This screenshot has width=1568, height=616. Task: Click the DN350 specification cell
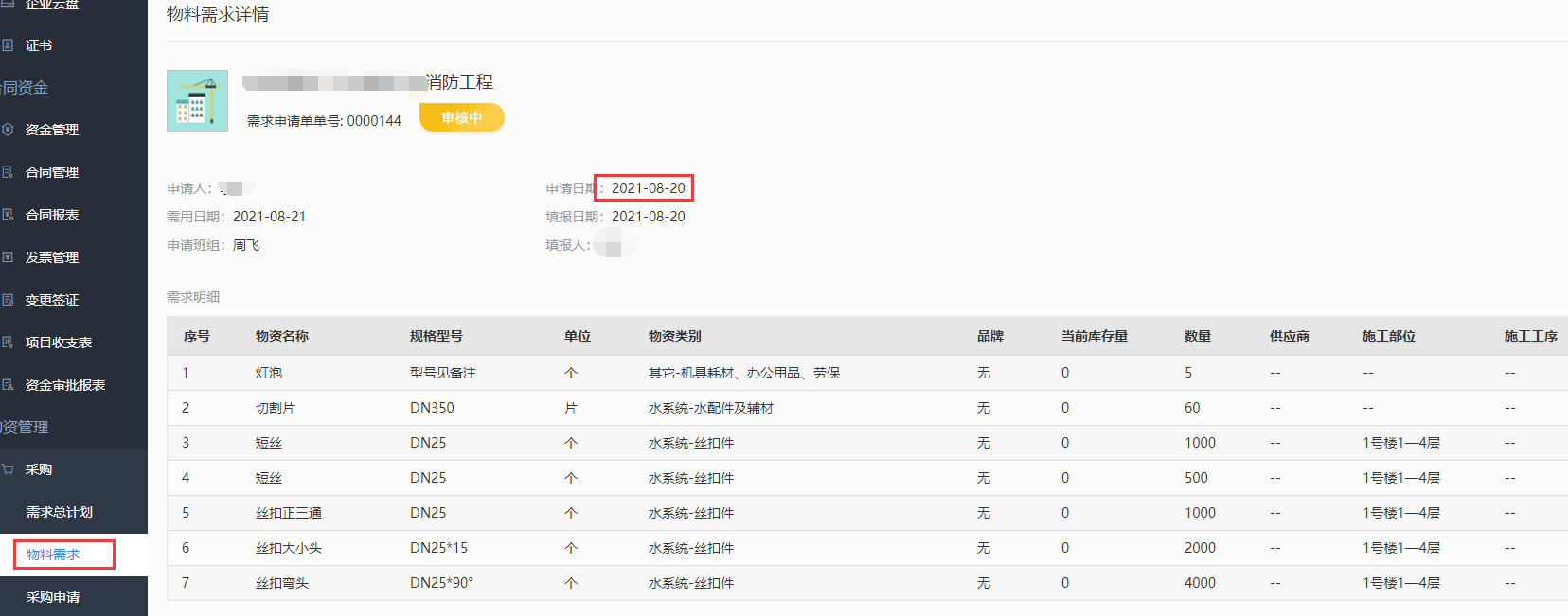432,408
